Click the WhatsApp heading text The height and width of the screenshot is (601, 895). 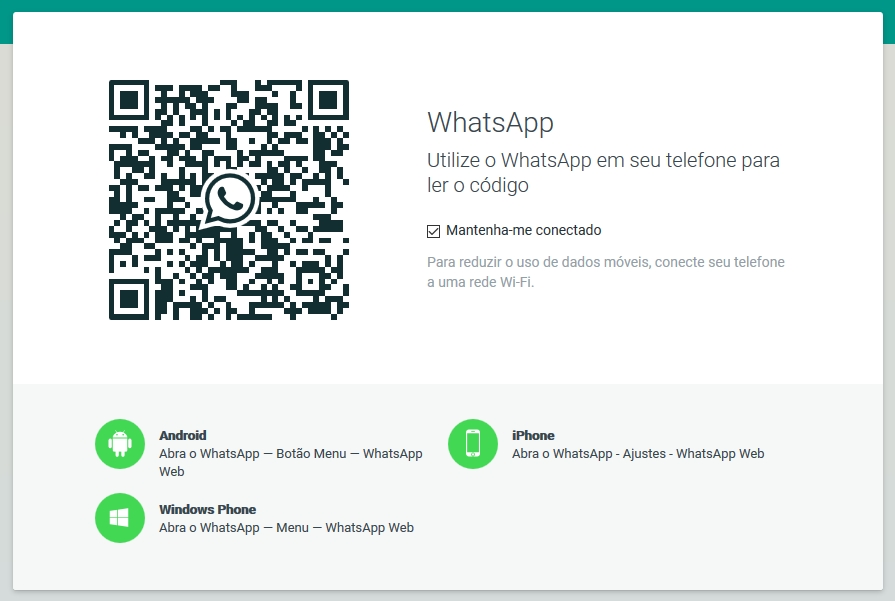click(490, 122)
